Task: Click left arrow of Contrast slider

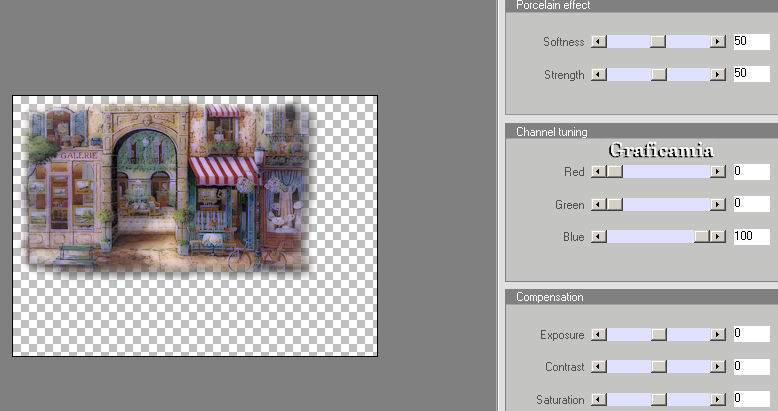Action: tap(599, 367)
